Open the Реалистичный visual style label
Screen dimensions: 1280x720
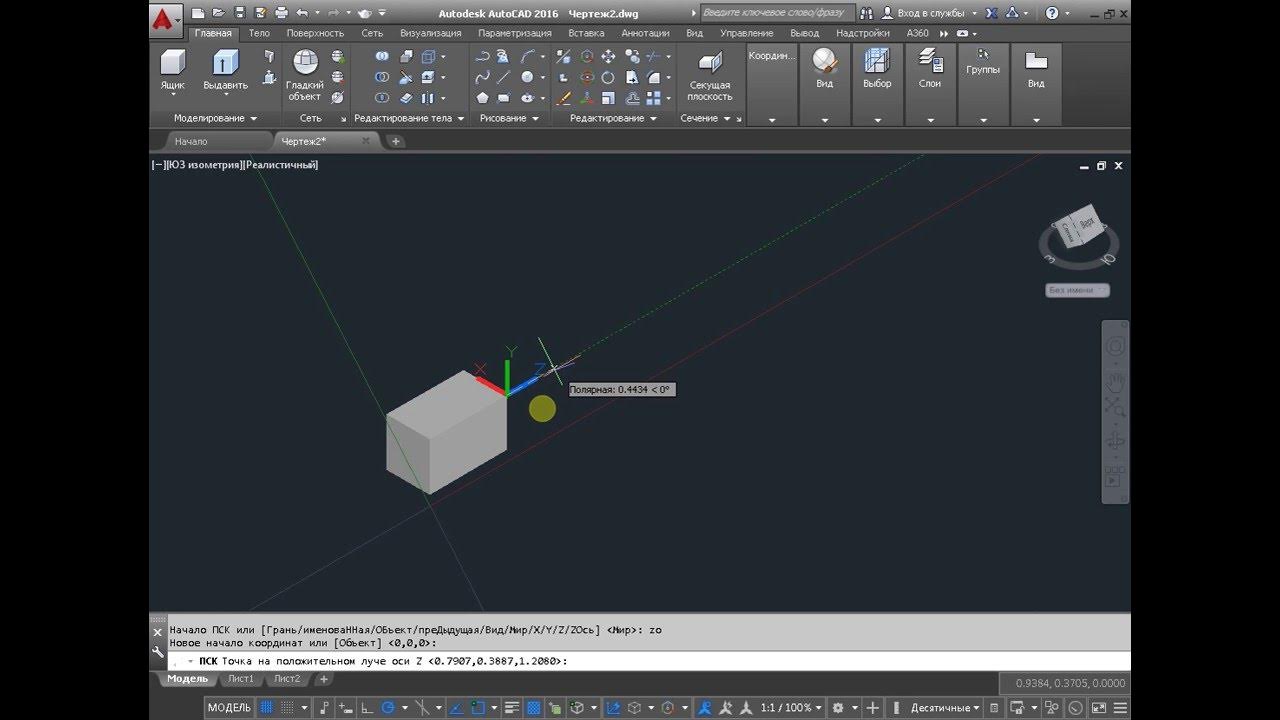pos(281,165)
